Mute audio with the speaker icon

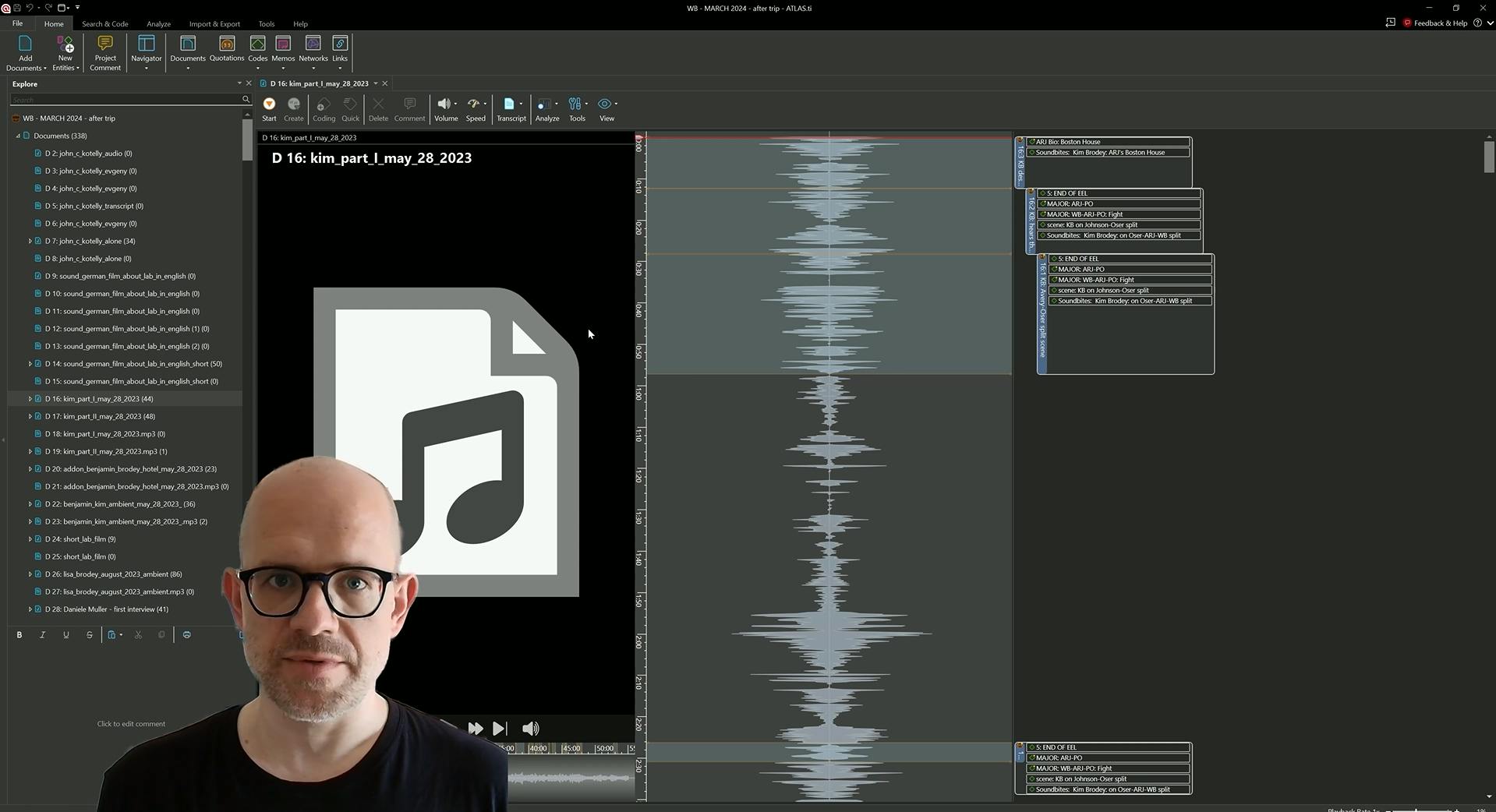[x=531, y=729]
